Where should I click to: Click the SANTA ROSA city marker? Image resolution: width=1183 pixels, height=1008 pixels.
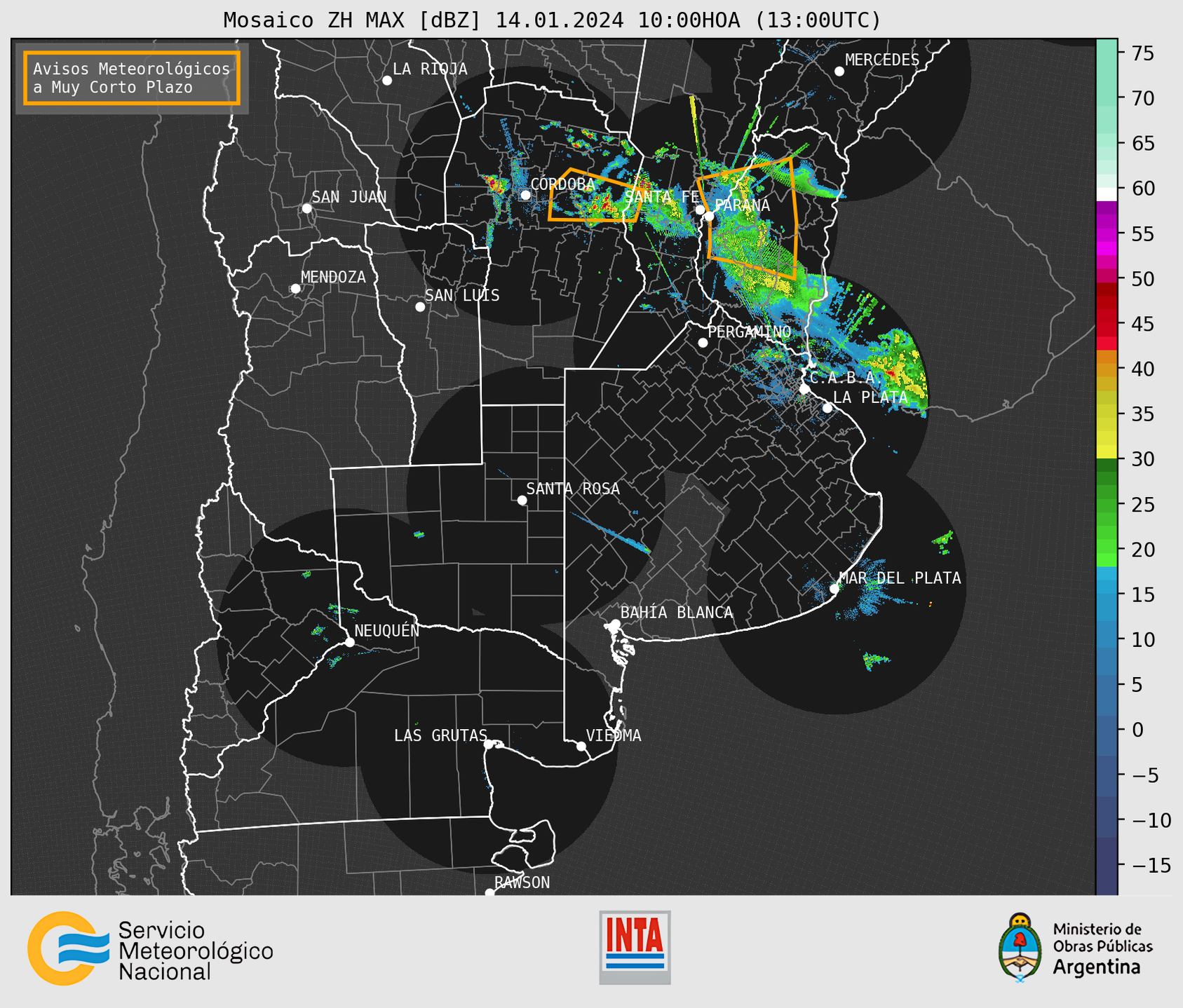pyautogui.click(x=522, y=500)
